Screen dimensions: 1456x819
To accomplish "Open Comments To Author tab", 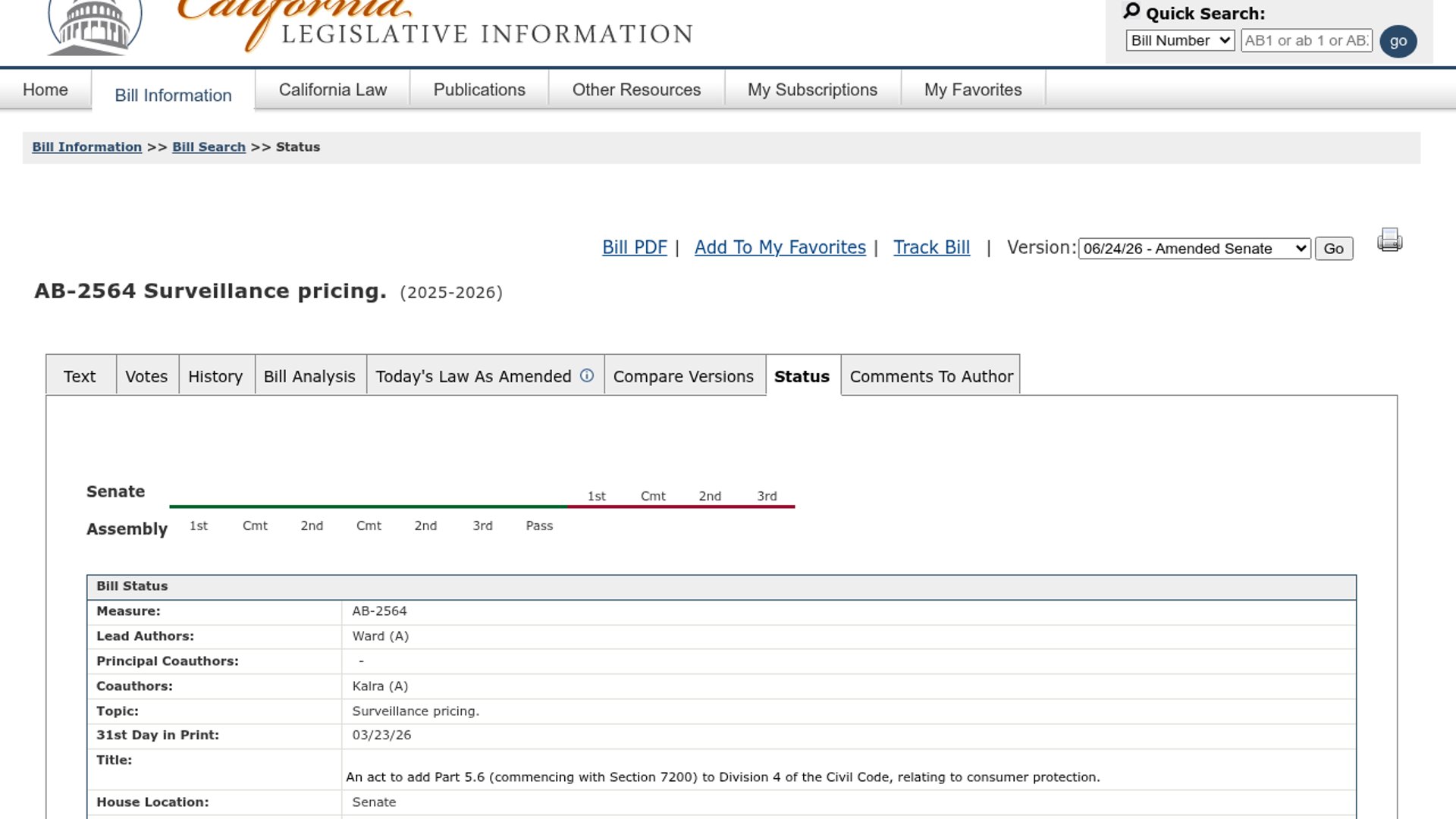I will (x=931, y=376).
